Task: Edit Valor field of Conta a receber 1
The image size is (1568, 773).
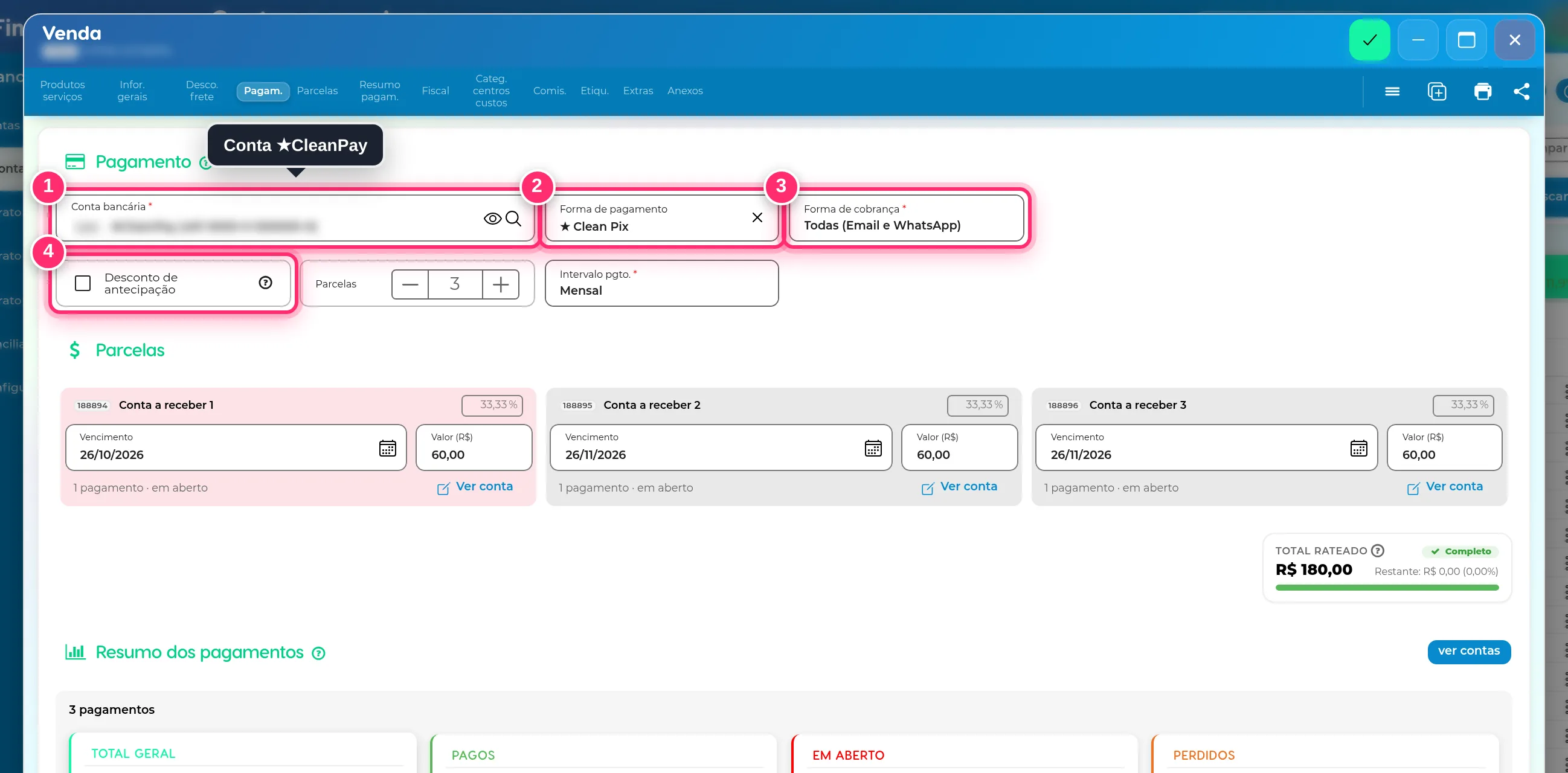Action: click(474, 447)
